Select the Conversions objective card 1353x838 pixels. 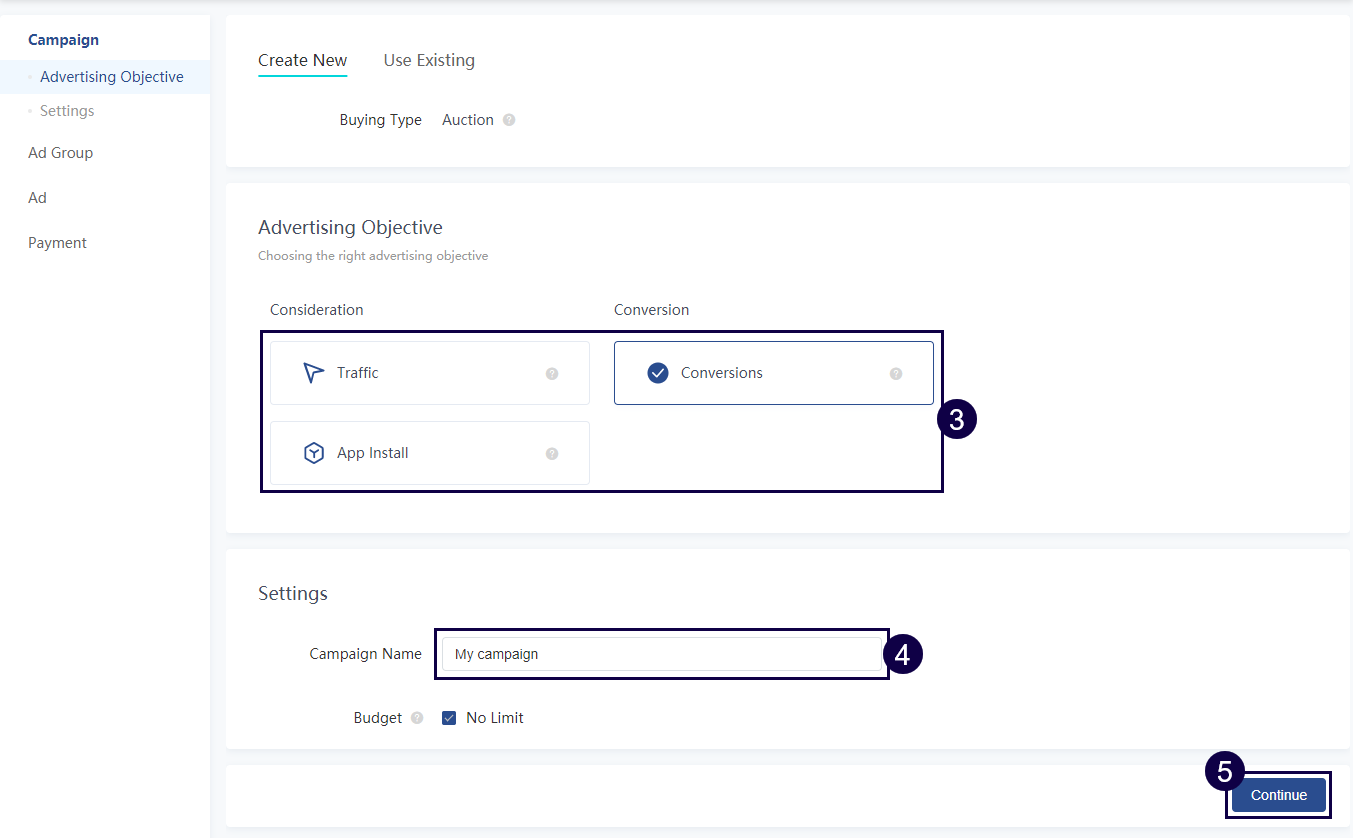(773, 373)
